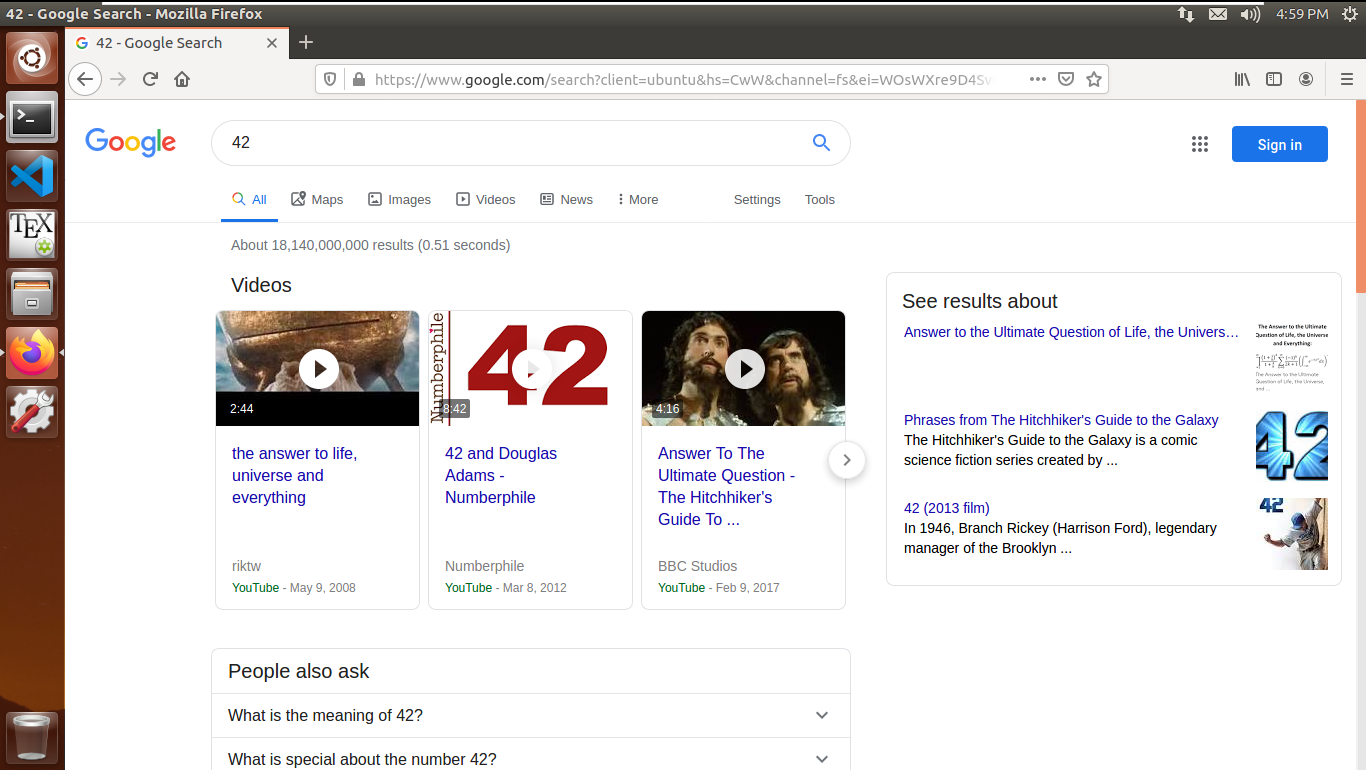Launch Visual Studio Code from dock

(x=32, y=177)
